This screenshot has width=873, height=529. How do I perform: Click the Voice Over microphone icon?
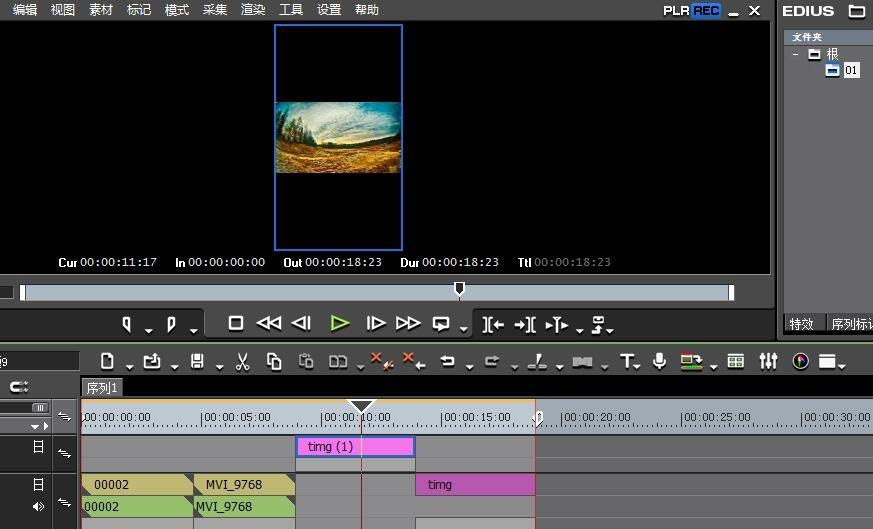tap(659, 361)
